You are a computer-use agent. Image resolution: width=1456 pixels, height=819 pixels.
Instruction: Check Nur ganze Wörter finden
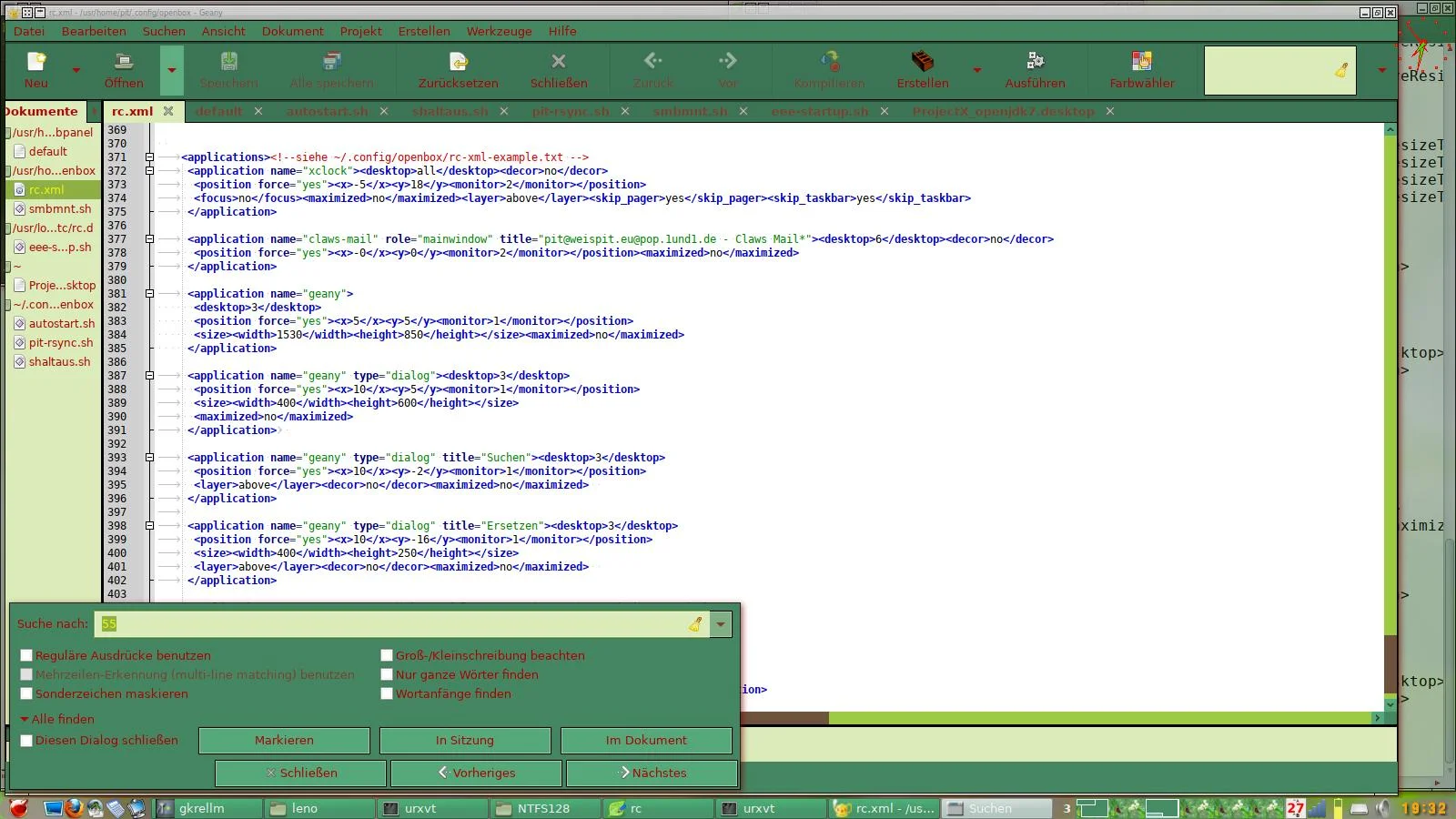point(387,674)
